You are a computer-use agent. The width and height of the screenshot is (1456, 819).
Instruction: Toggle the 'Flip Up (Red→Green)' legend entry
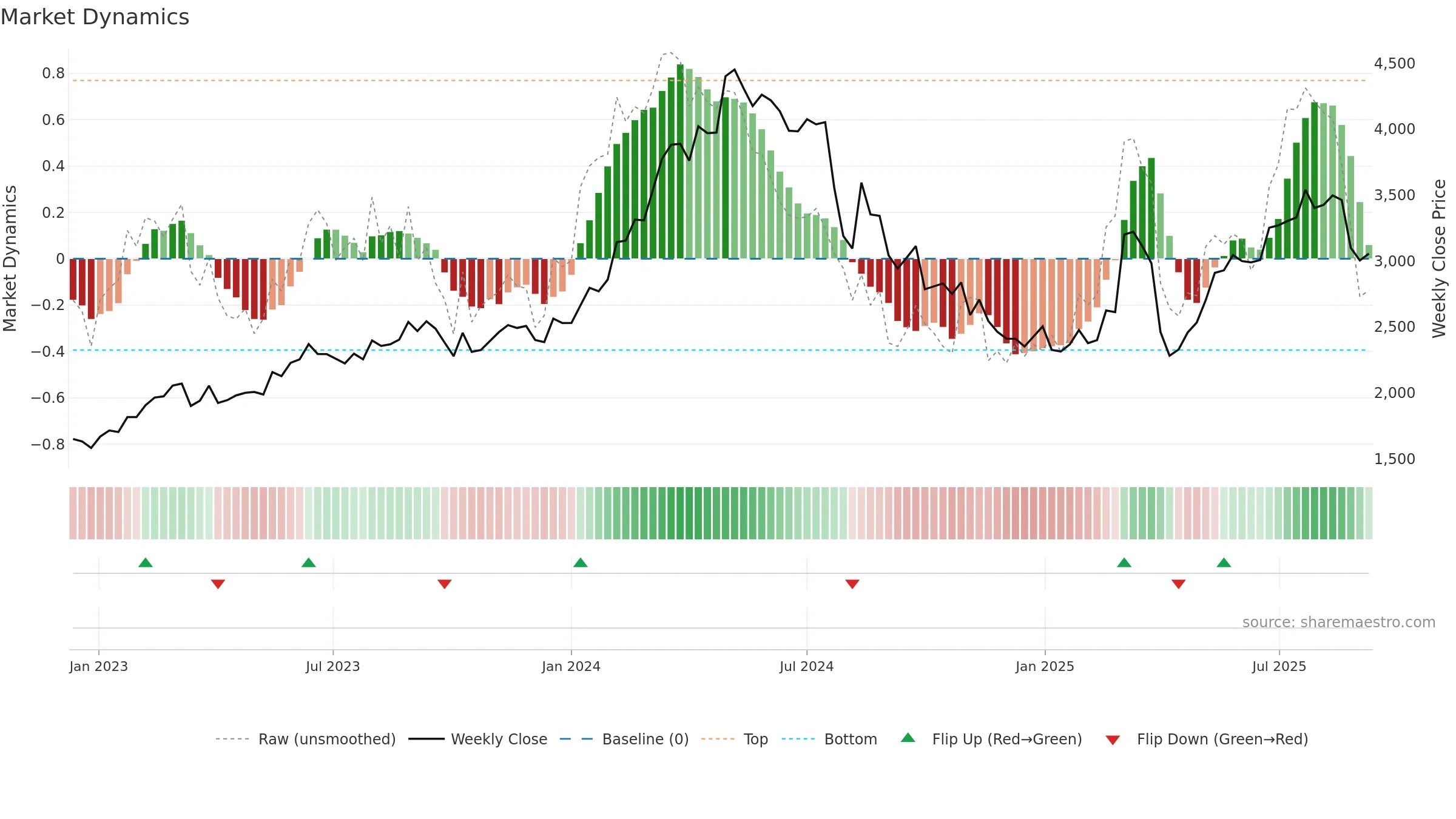(x=992, y=739)
